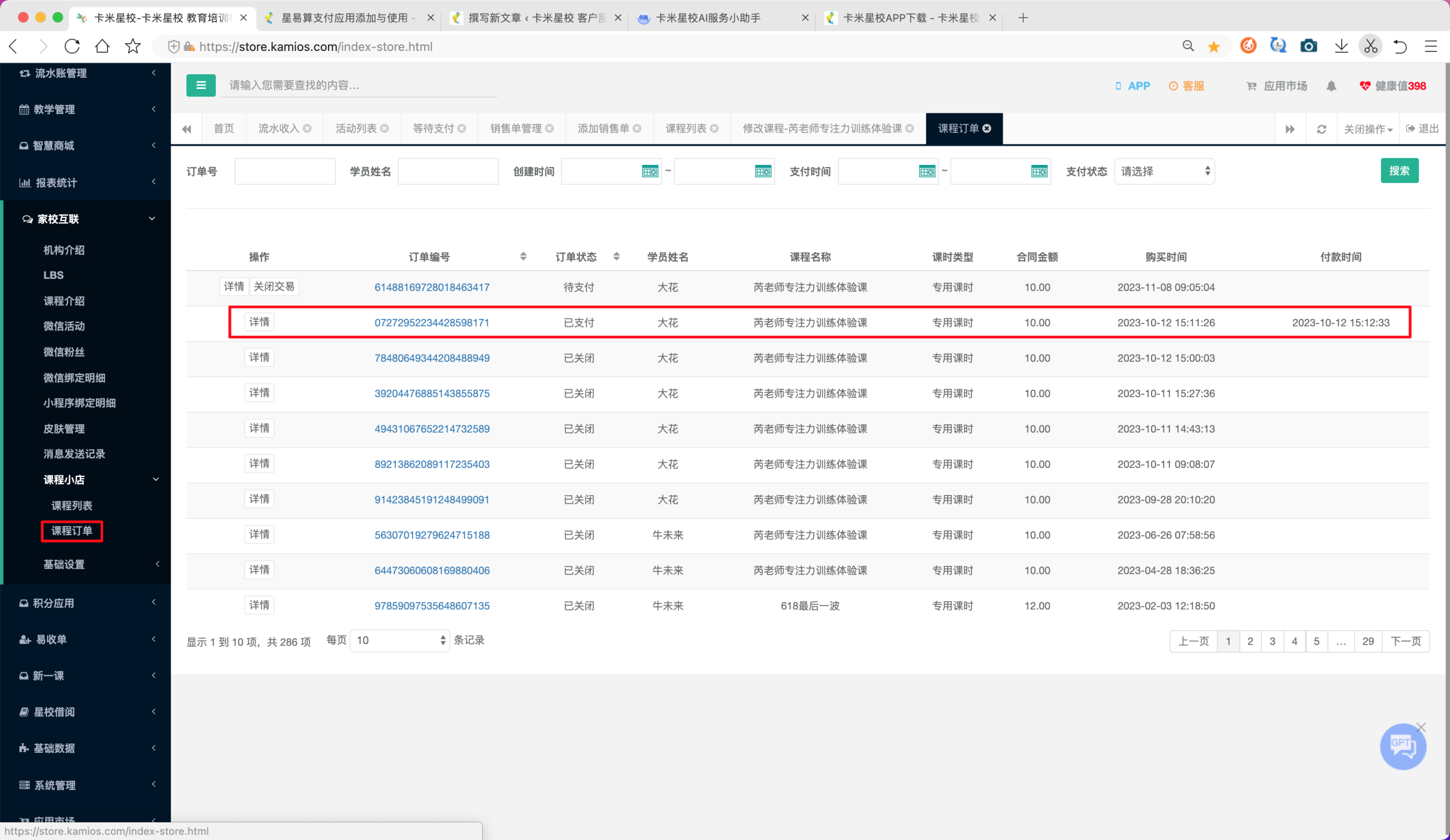The height and width of the screenshot is (840, 1450).
Task: Click the 订单号 input field
Action: click(x=285, y=172)
